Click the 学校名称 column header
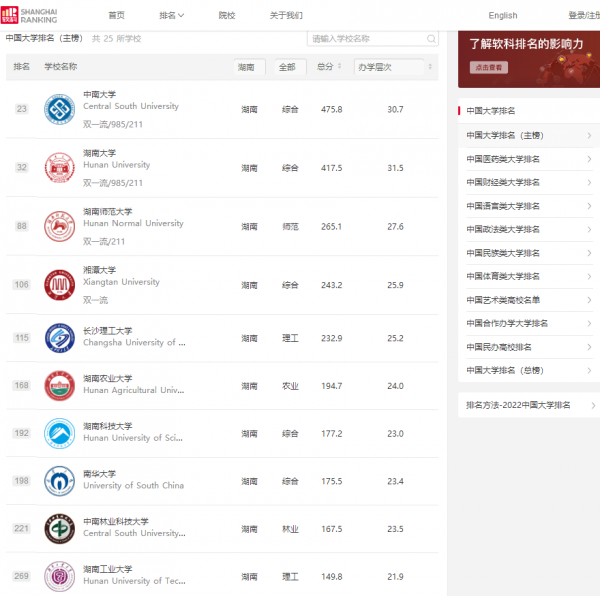Image resolution: width=600 pixels, height=596 pixels. point(61,67)
